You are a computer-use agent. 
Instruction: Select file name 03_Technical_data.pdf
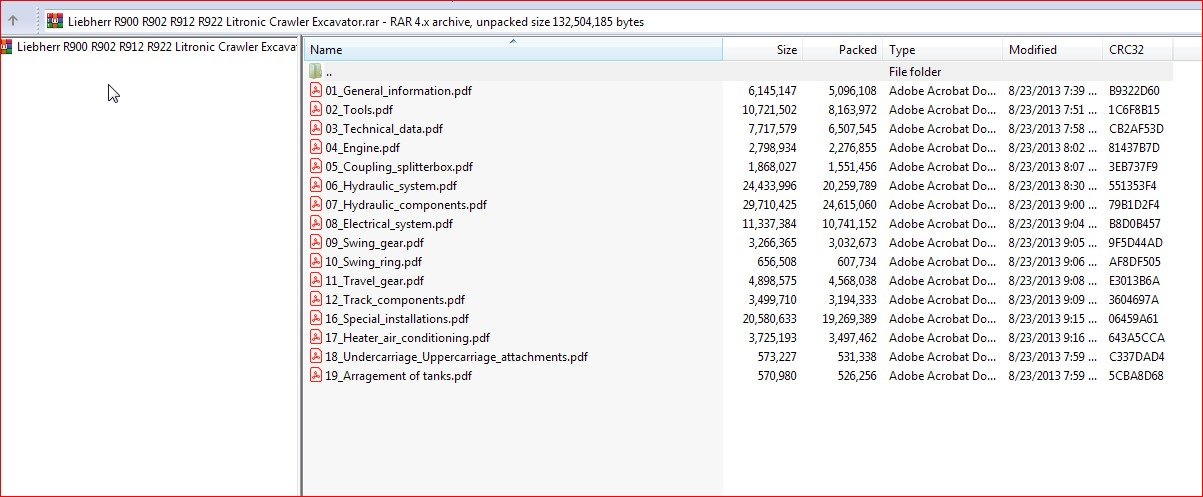pos(384,129)
